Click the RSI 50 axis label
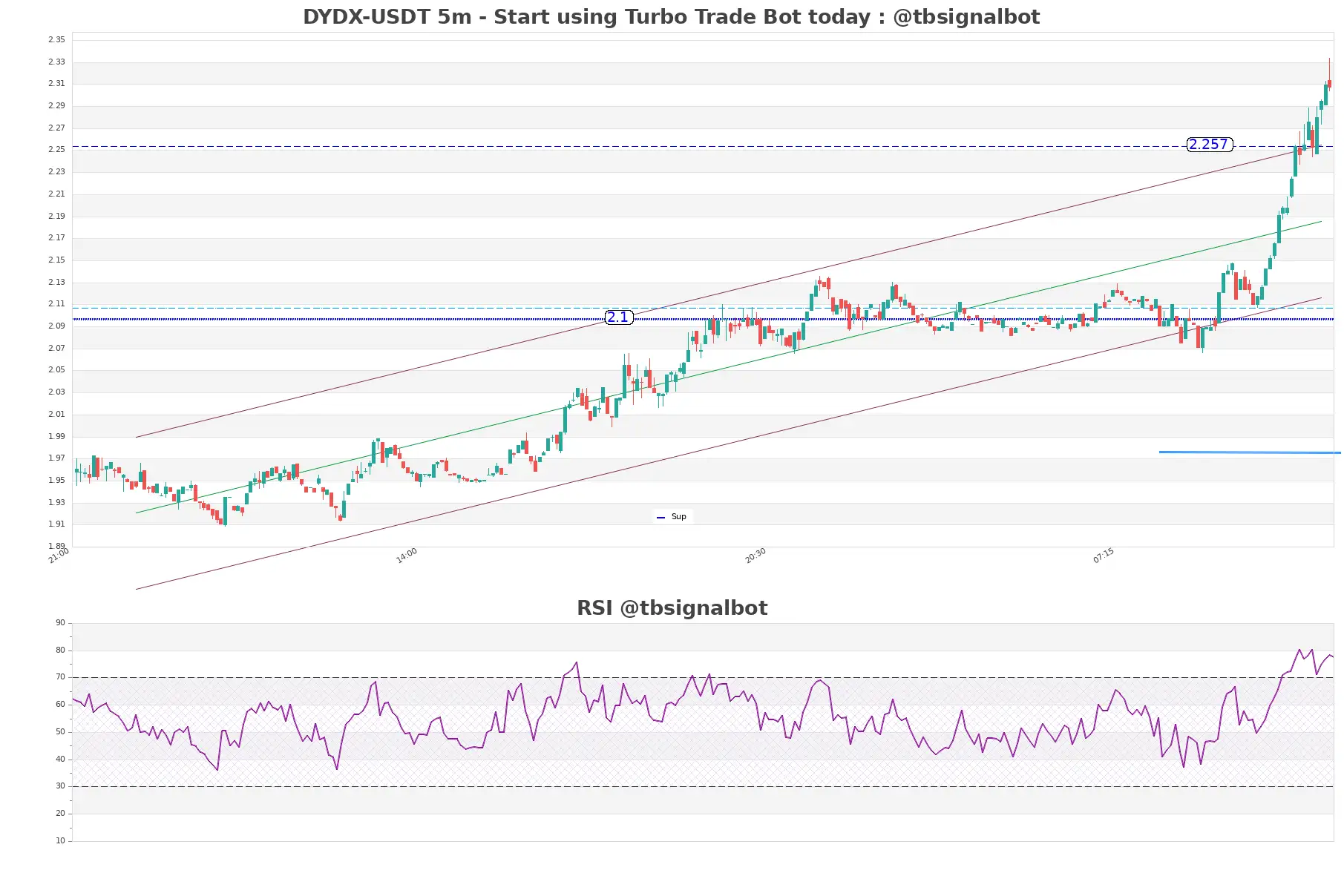Image resolution: width=1344 pixels, height=896 pixels. [60, 731]
